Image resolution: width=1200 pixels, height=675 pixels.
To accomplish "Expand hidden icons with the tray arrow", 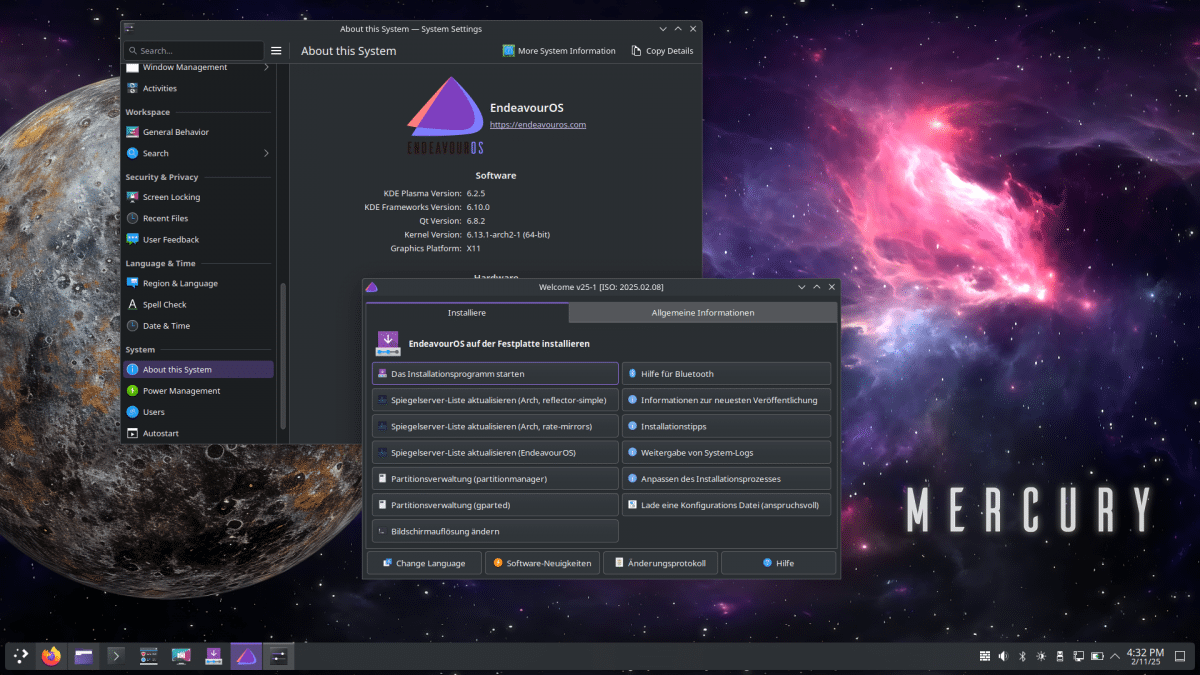I will tap(1114, 656).
